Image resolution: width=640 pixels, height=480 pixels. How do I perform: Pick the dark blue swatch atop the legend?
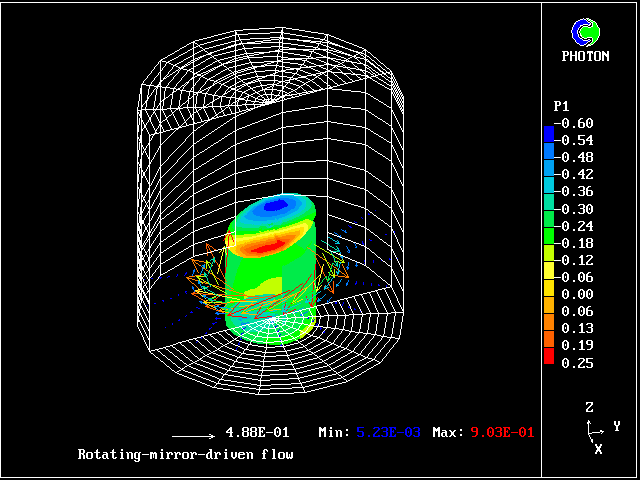(x=548, y=132)
